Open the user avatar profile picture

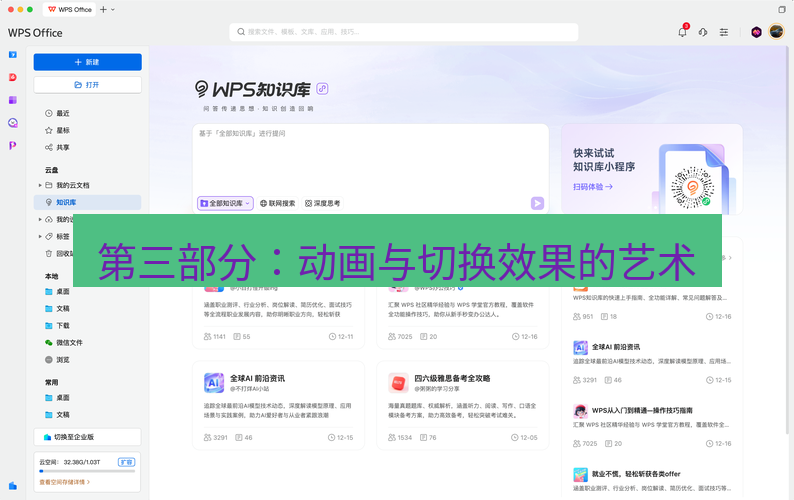click(776, 31)
